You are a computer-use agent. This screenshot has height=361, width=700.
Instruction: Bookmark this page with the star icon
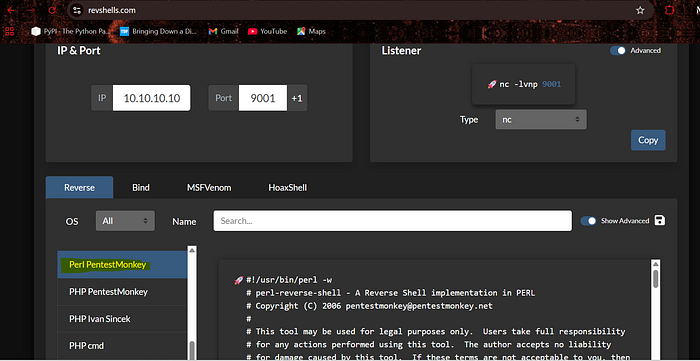[640, 10]
